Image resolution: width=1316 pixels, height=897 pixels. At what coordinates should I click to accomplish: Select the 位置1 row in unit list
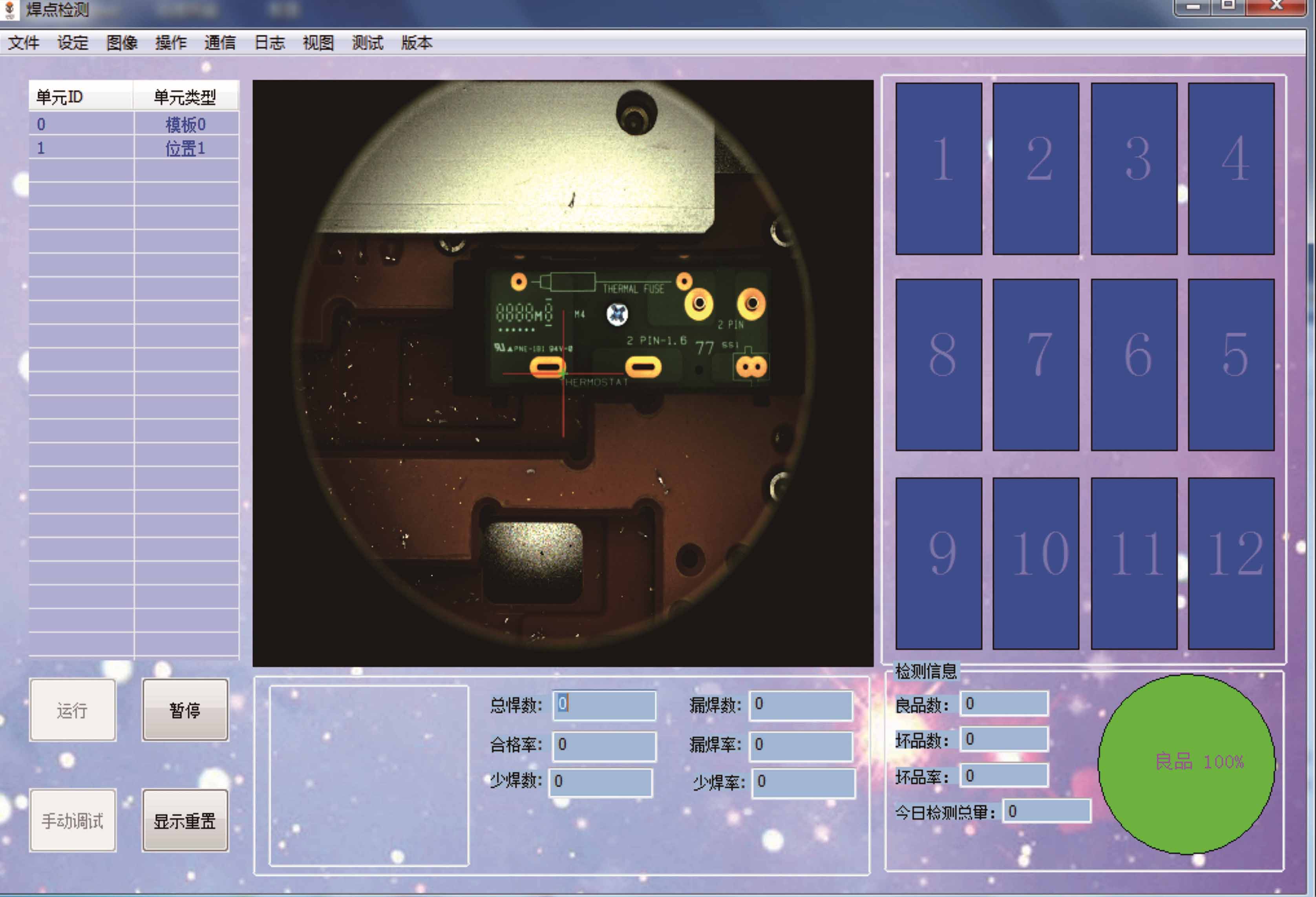133,148
